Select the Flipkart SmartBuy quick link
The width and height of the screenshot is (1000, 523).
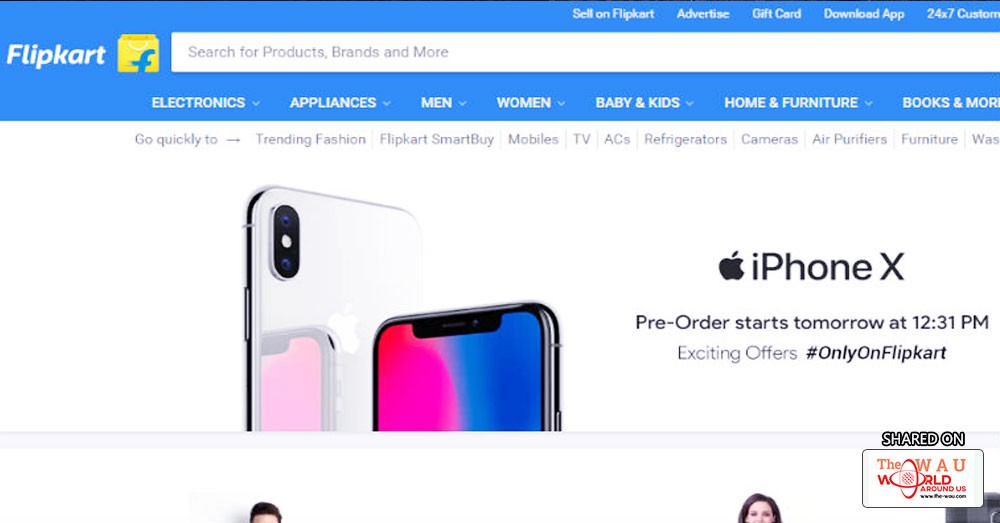[436, 139]
